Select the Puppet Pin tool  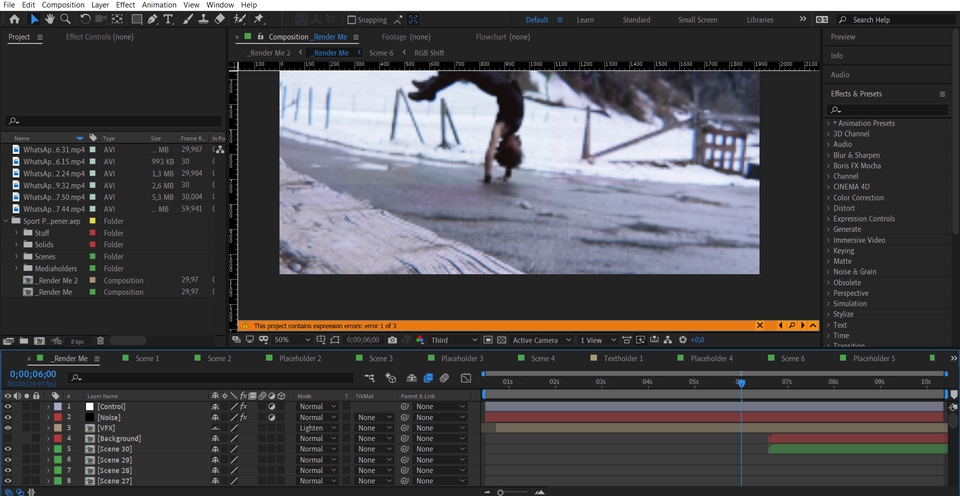tap(259, 19)
